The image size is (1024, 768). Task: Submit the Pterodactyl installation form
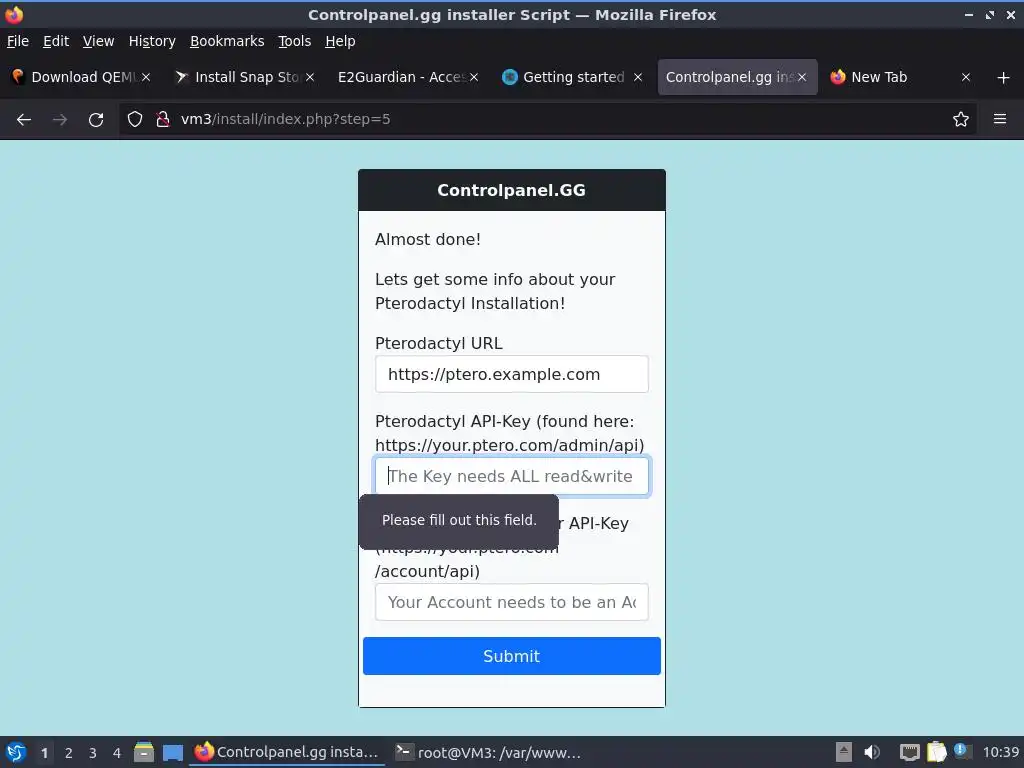[511, 656]
